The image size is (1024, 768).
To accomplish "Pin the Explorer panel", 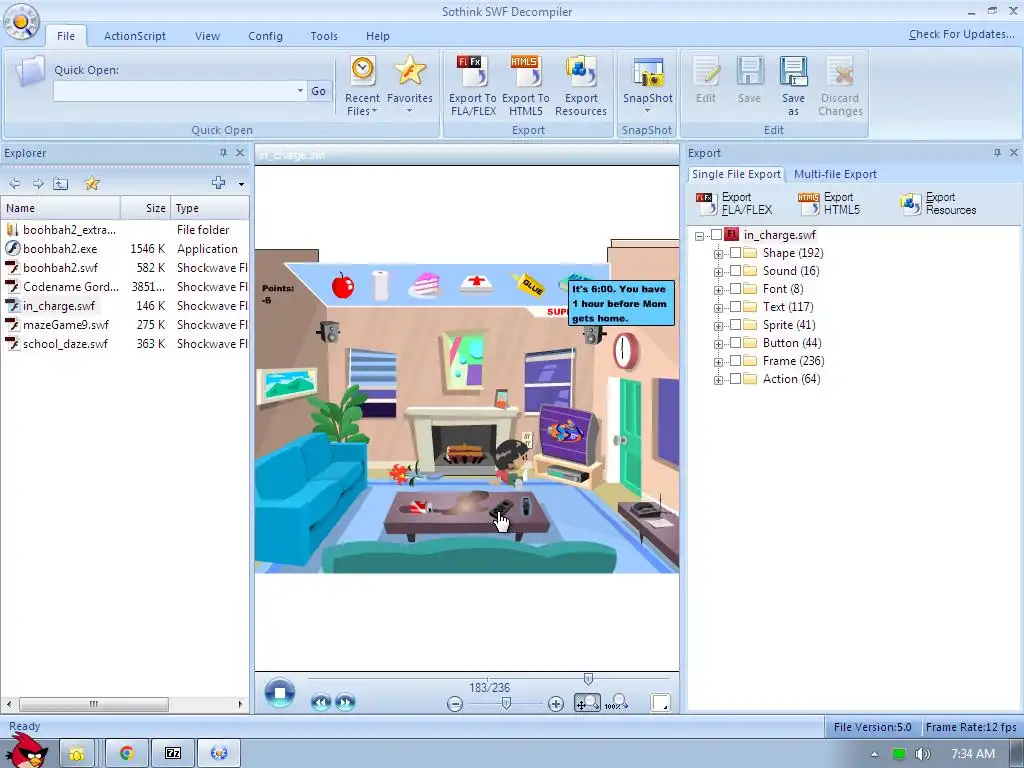I will pyautogui.click(x=223, y=153).
